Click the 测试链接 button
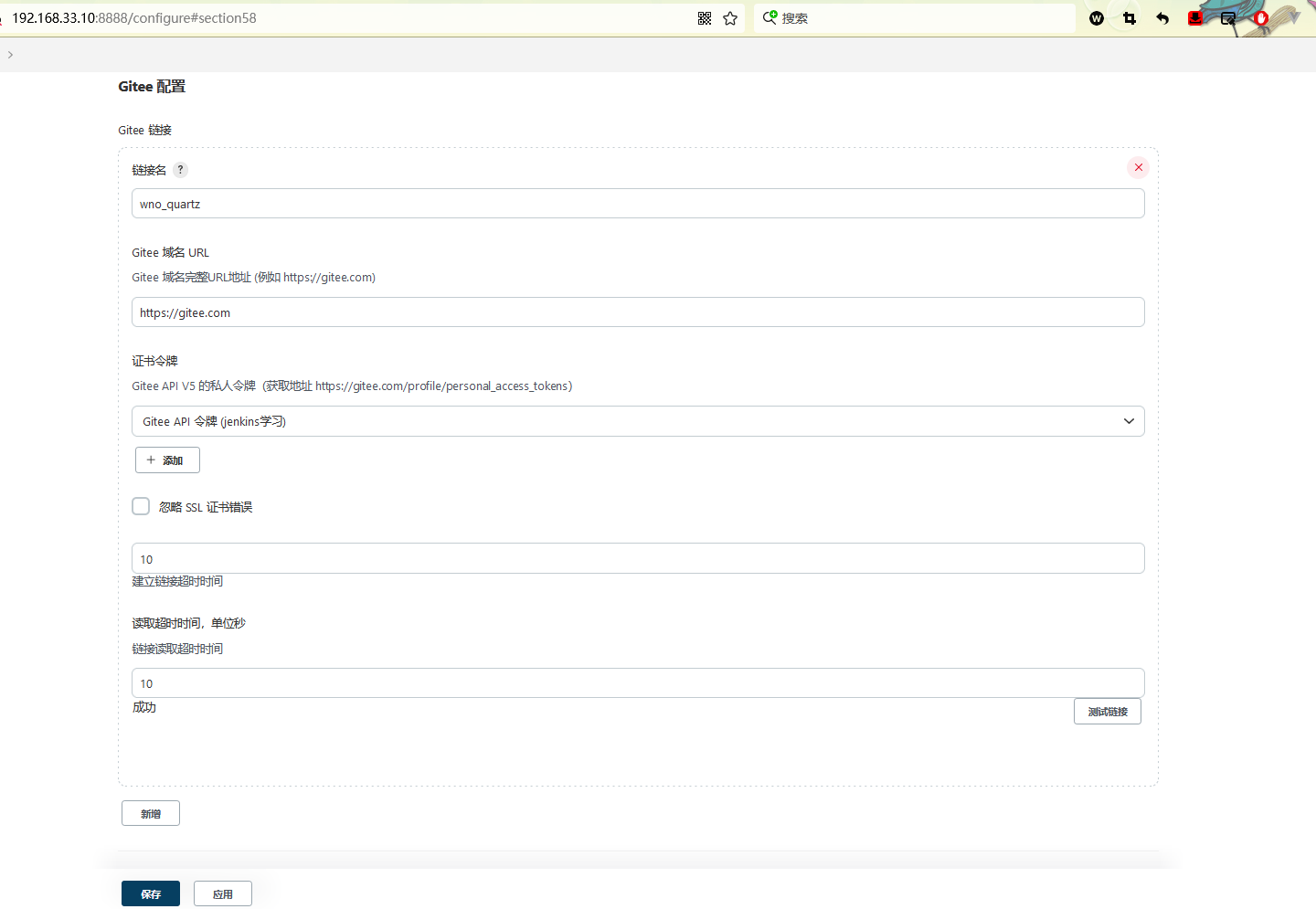The height and width of the screenshot is (909, 1316). click(x=1107, y=712)
